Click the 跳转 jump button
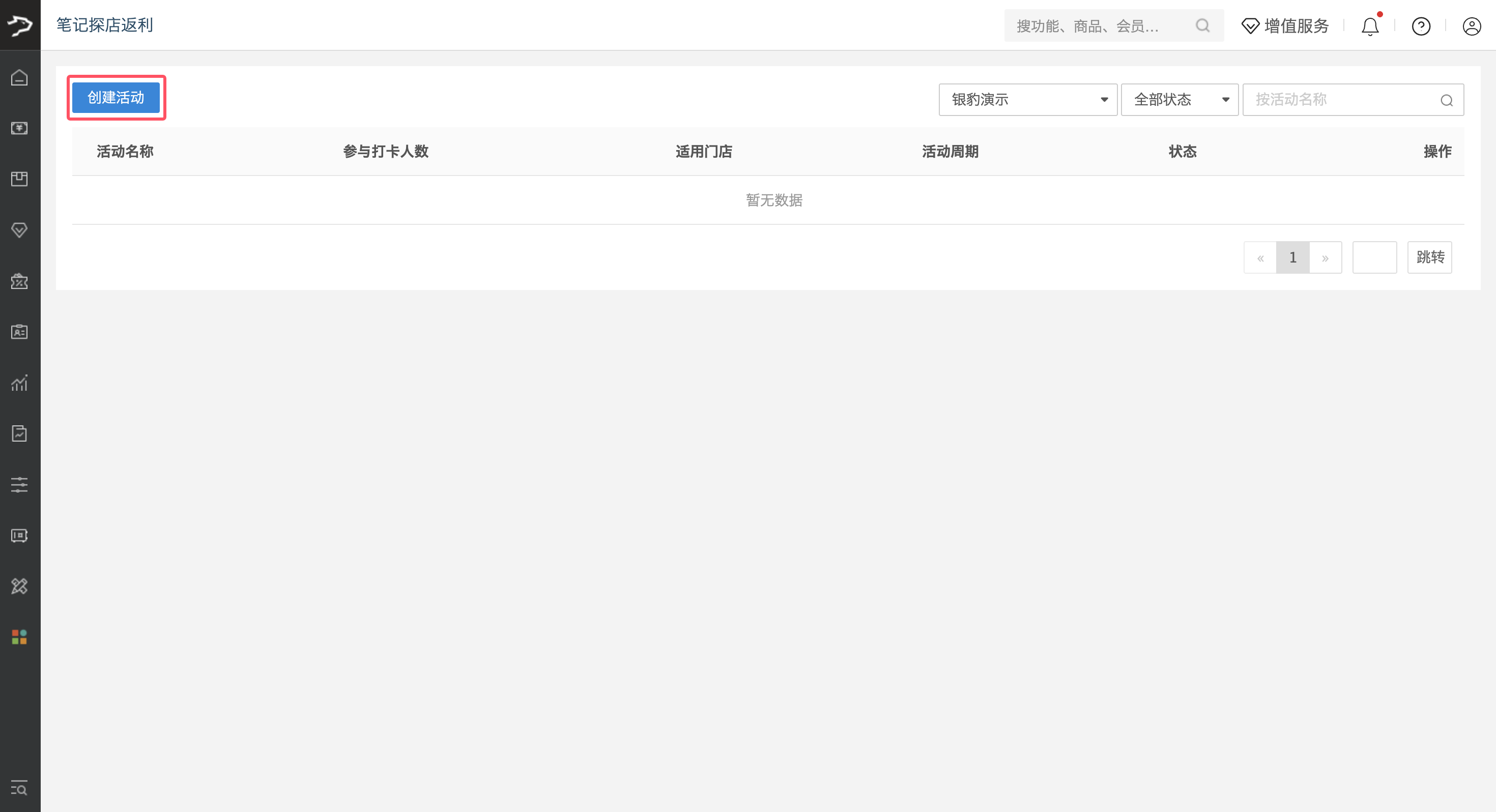Image resolution: width=1496 pixels, height=812 pixels. tap(1430, 257)
